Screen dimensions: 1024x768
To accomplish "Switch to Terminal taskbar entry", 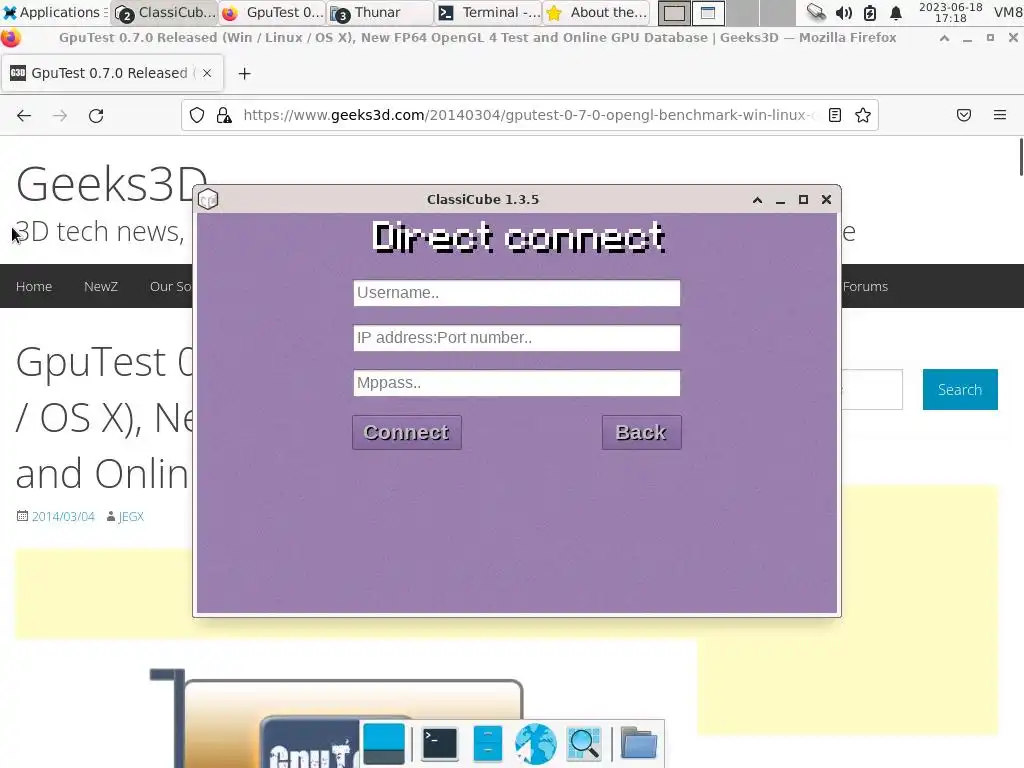I will [489, 12].
